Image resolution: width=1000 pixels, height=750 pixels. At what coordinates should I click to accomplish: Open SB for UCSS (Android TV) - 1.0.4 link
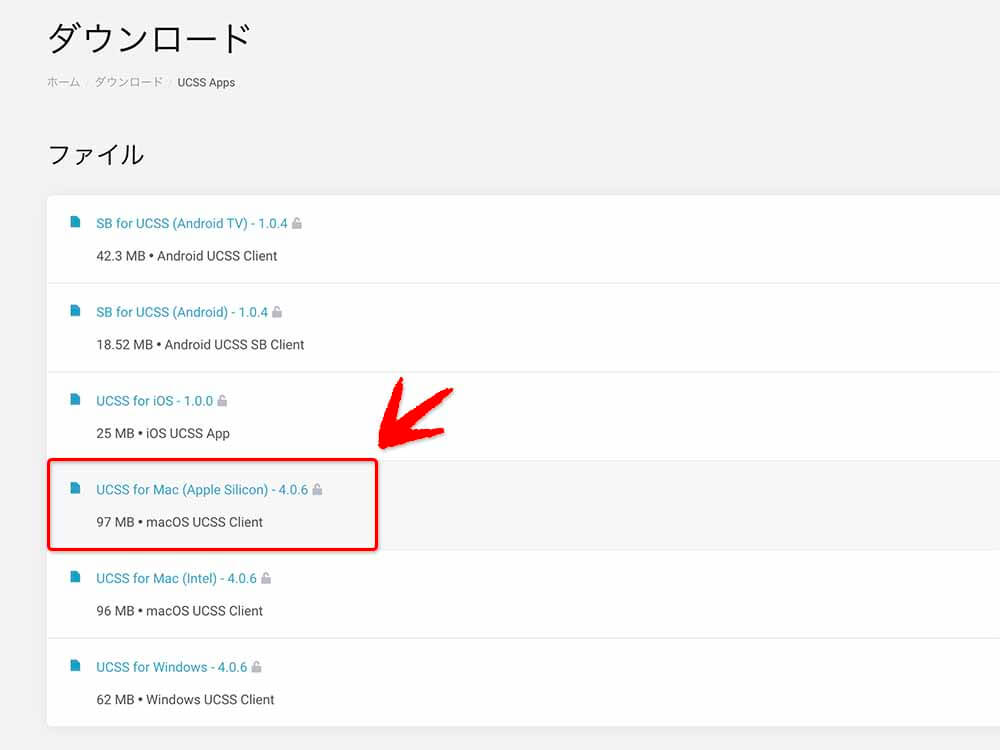pyautogui.click(x=191, y=224)
